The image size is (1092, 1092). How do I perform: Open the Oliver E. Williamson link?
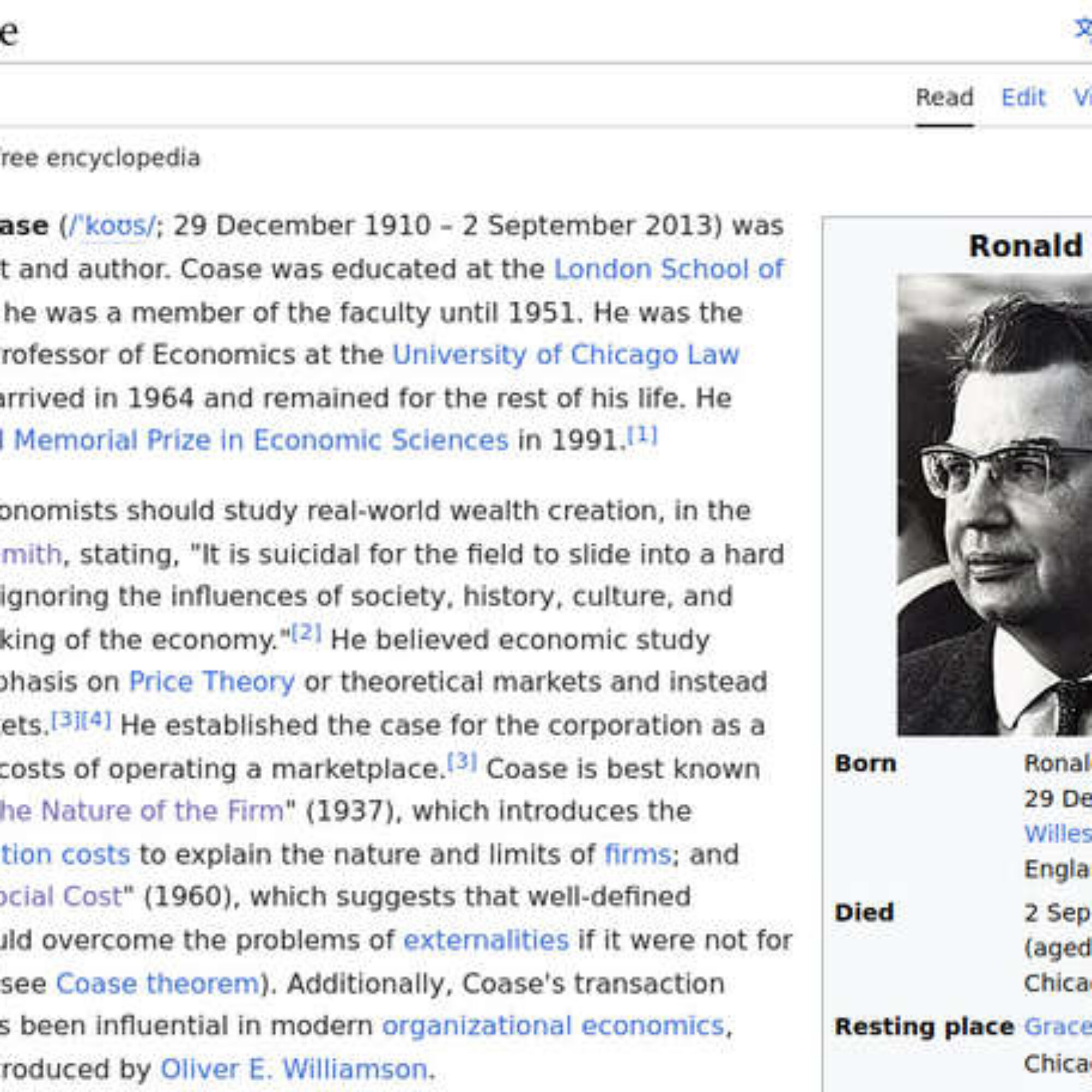[x=294, y=1069]
